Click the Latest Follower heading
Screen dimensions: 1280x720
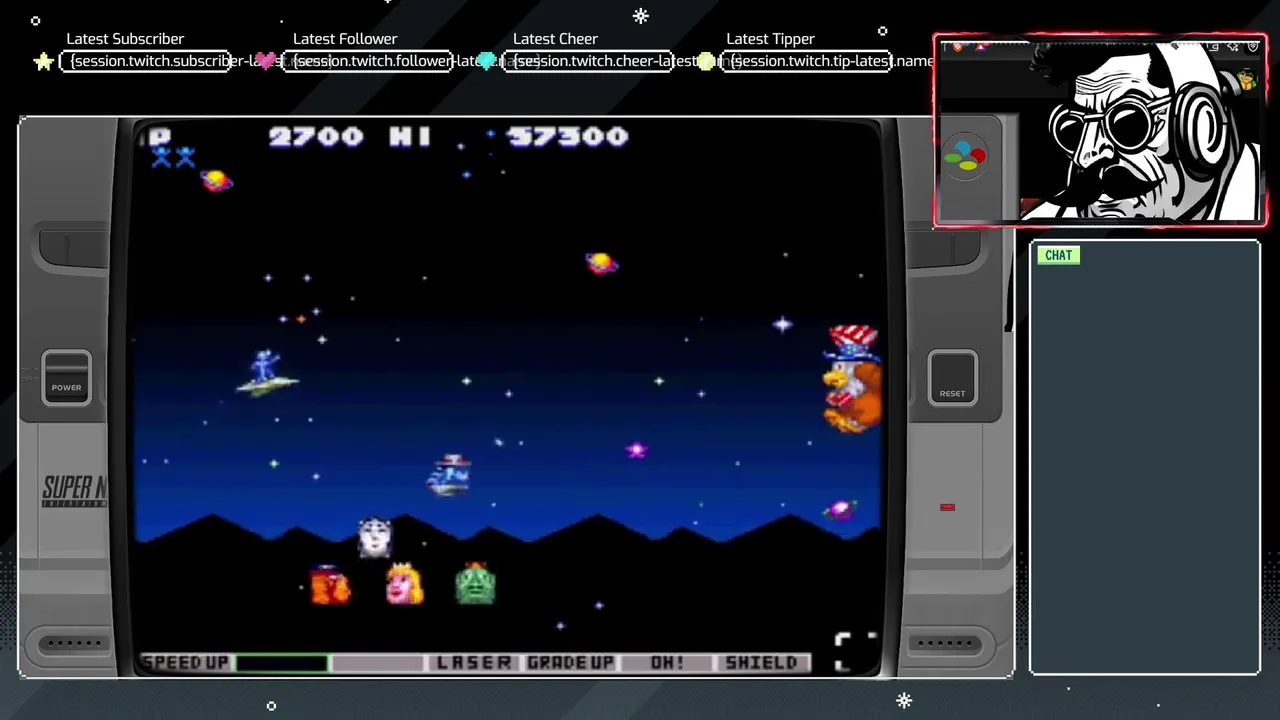point(345,39)
